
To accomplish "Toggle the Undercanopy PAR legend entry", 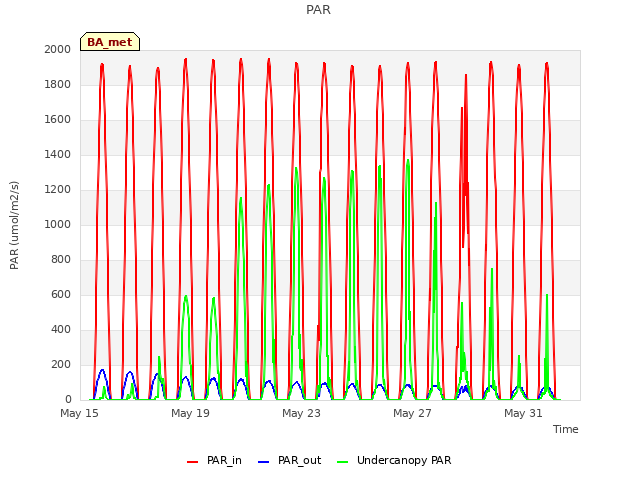I will 394,460.
